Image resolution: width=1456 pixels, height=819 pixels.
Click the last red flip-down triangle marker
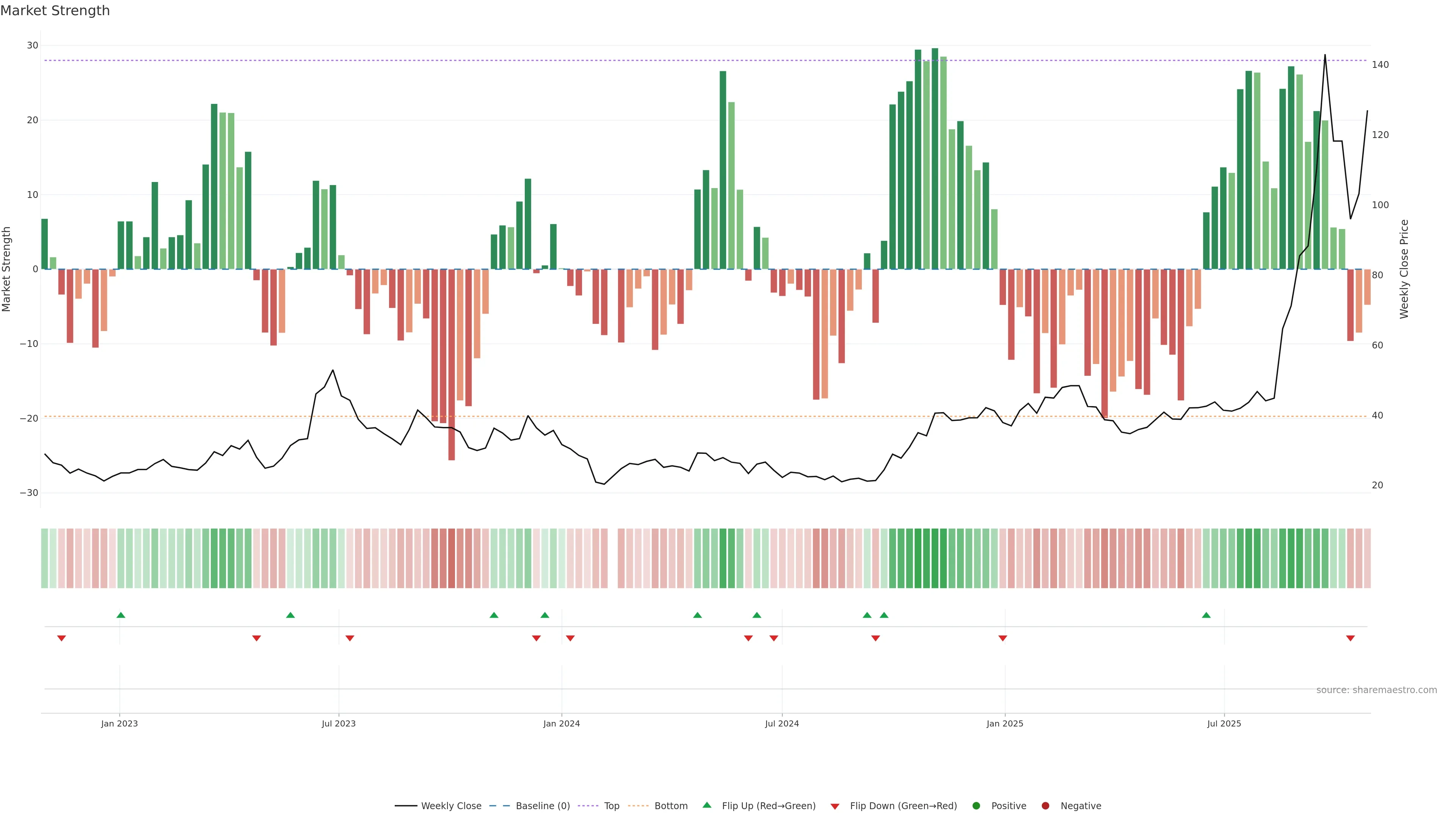(x=1350, y=638)
